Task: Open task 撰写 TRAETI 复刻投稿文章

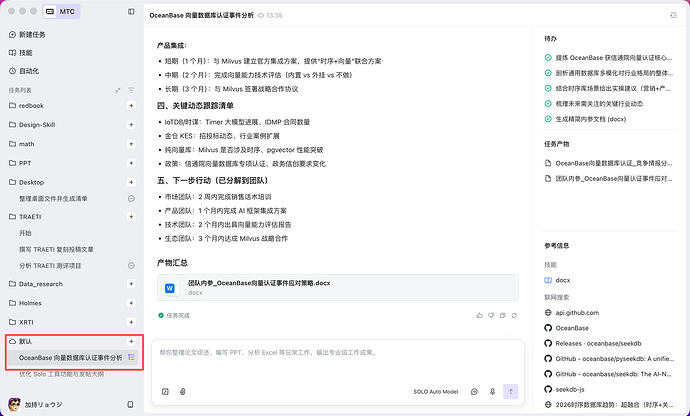Action: tap(56, 249)
